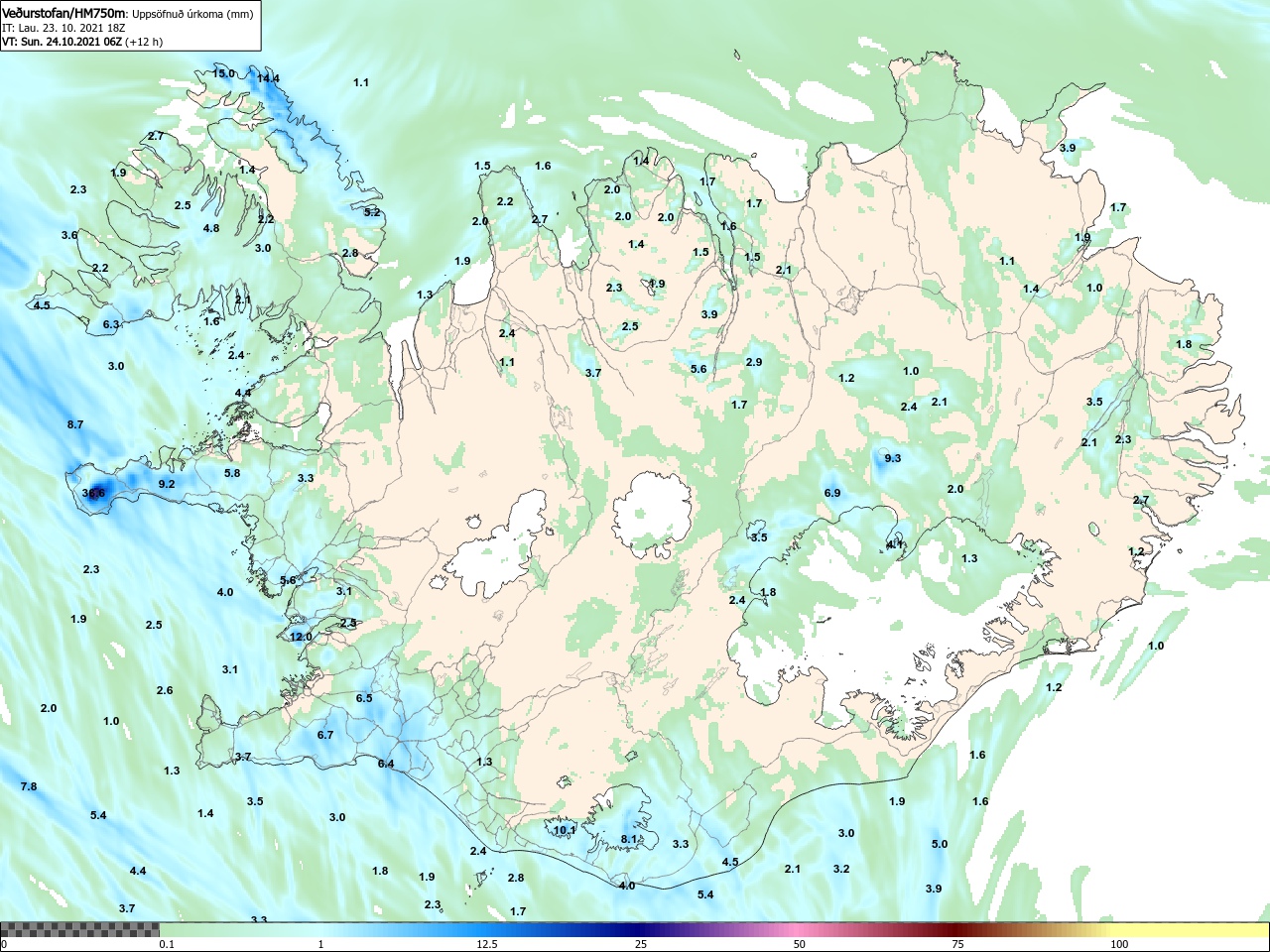Click the legend label '50'
1270x952 pixels.
[799, 944]
